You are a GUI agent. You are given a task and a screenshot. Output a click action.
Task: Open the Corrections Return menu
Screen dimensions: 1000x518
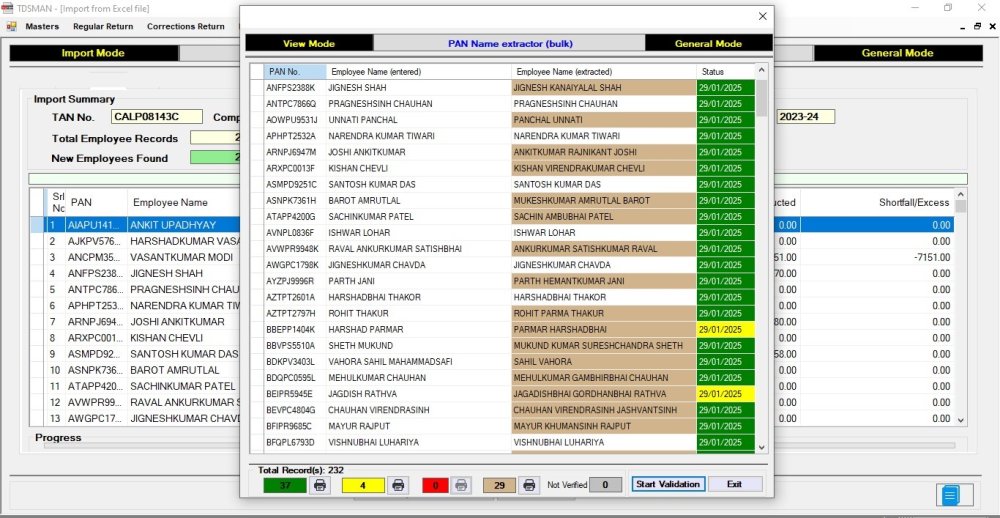coord(186,27)
